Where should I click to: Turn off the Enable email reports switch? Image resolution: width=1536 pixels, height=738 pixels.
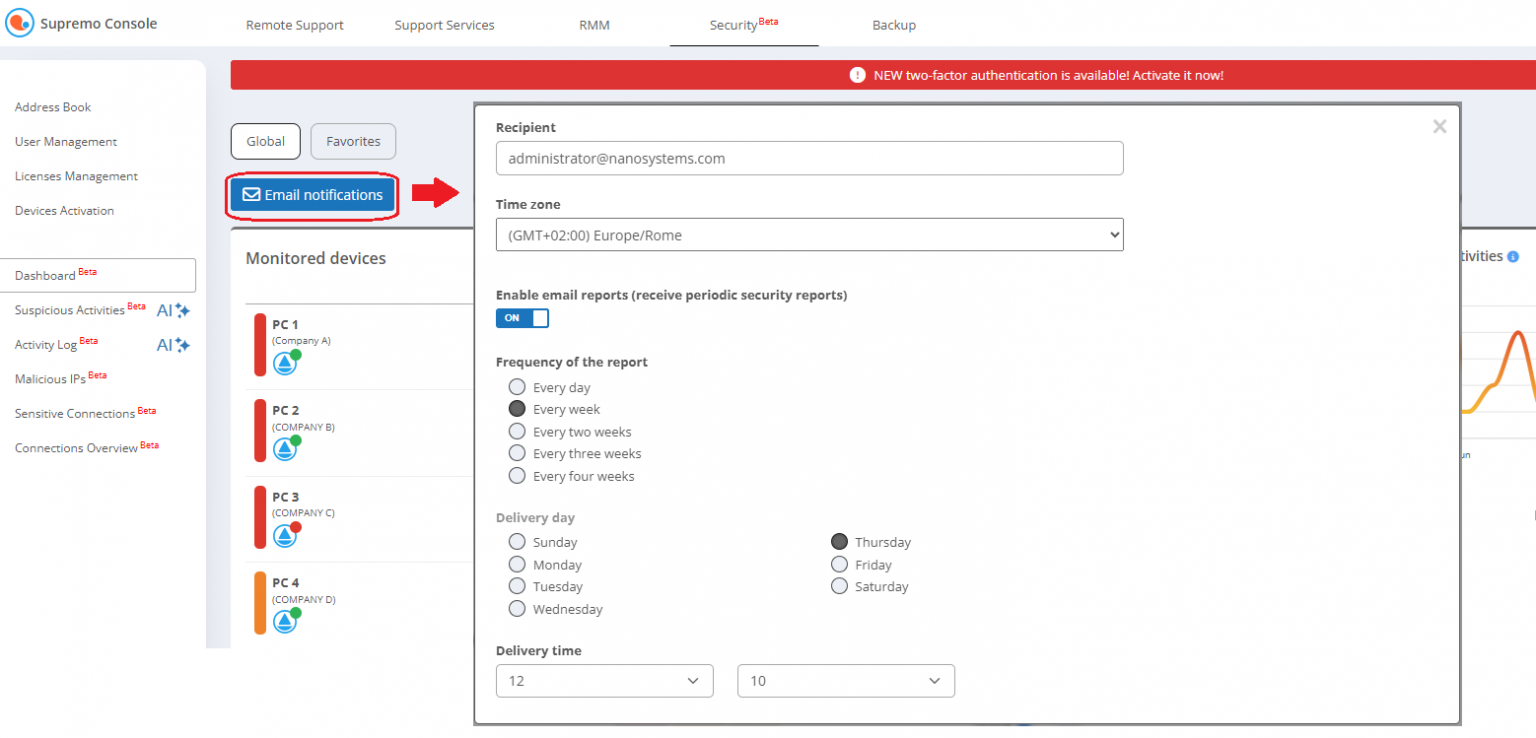pos(522,318)
